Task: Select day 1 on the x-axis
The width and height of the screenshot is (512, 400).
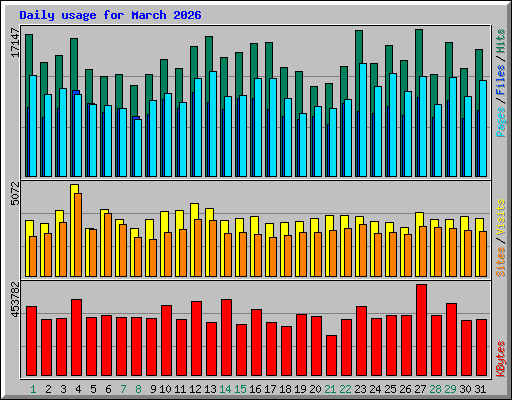Action: [x=33, y=389]
